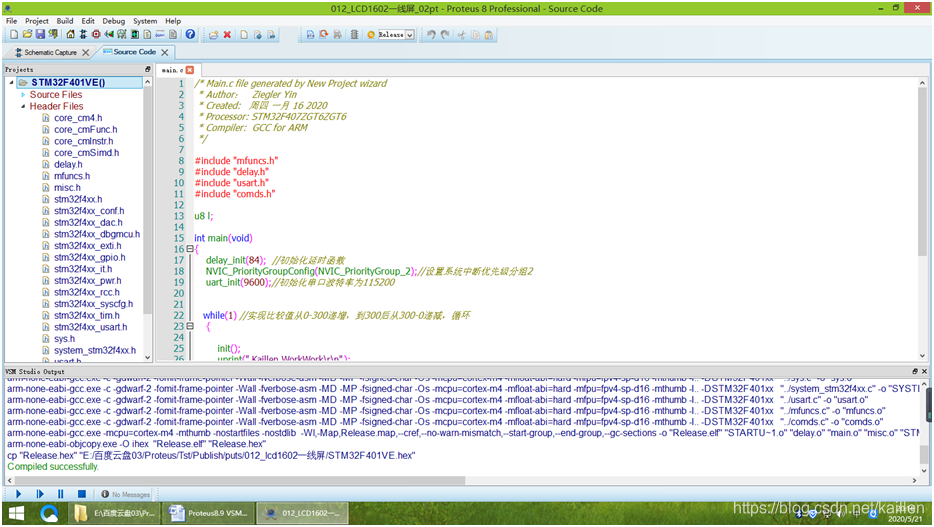Start simulation with the Play button
Screen dimensions: 934x527
click(x=18, y=494)
